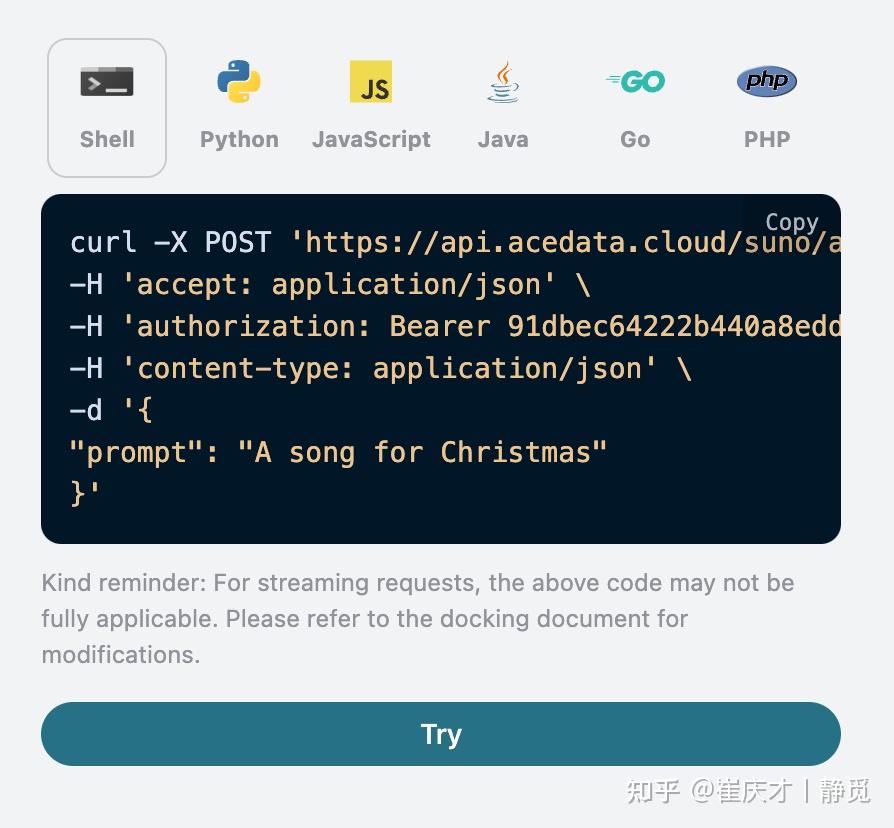
Task: Select the Shell terminal icon
Action: (107, 82)
